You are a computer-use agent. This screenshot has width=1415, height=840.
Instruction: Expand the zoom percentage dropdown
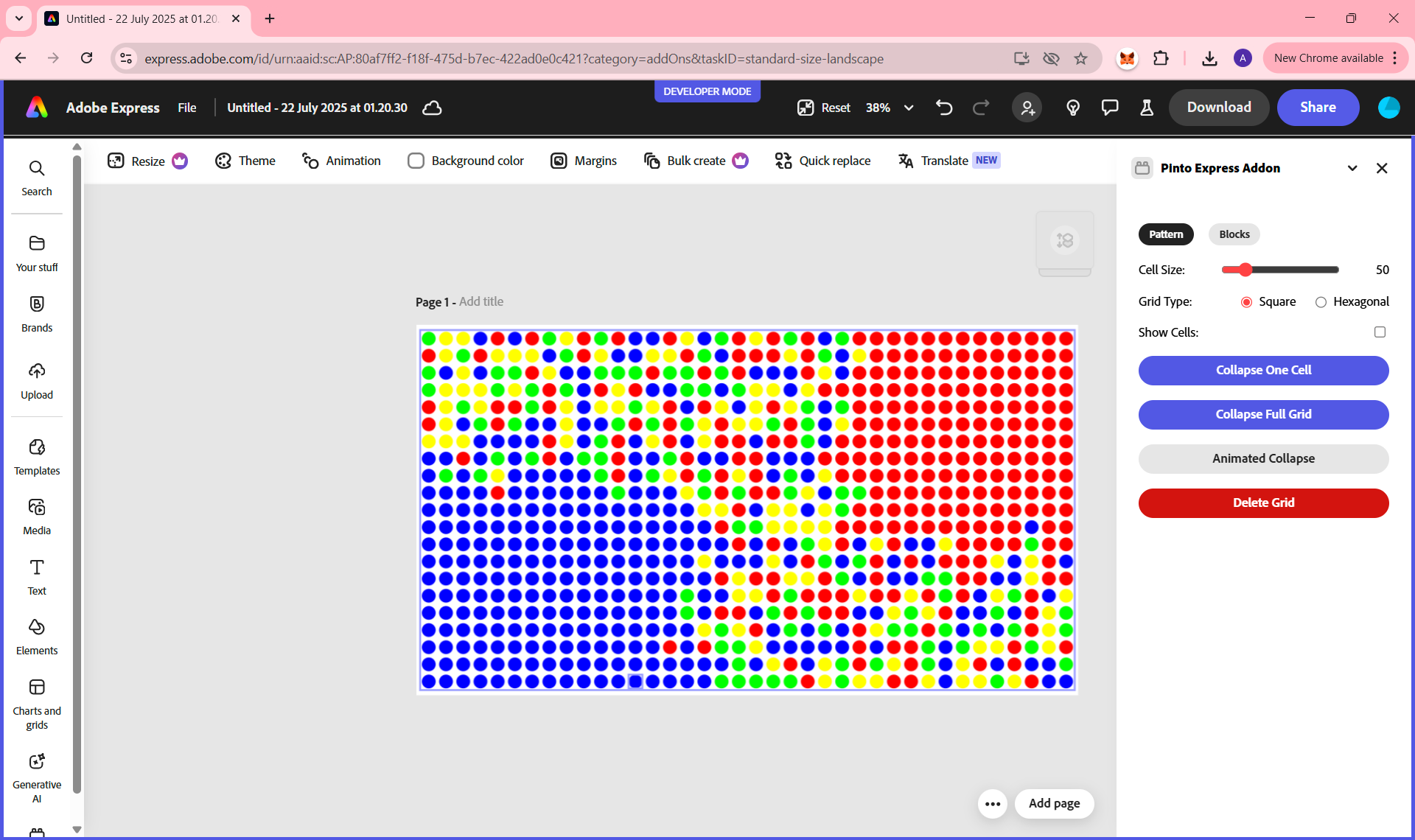point(909,108)
